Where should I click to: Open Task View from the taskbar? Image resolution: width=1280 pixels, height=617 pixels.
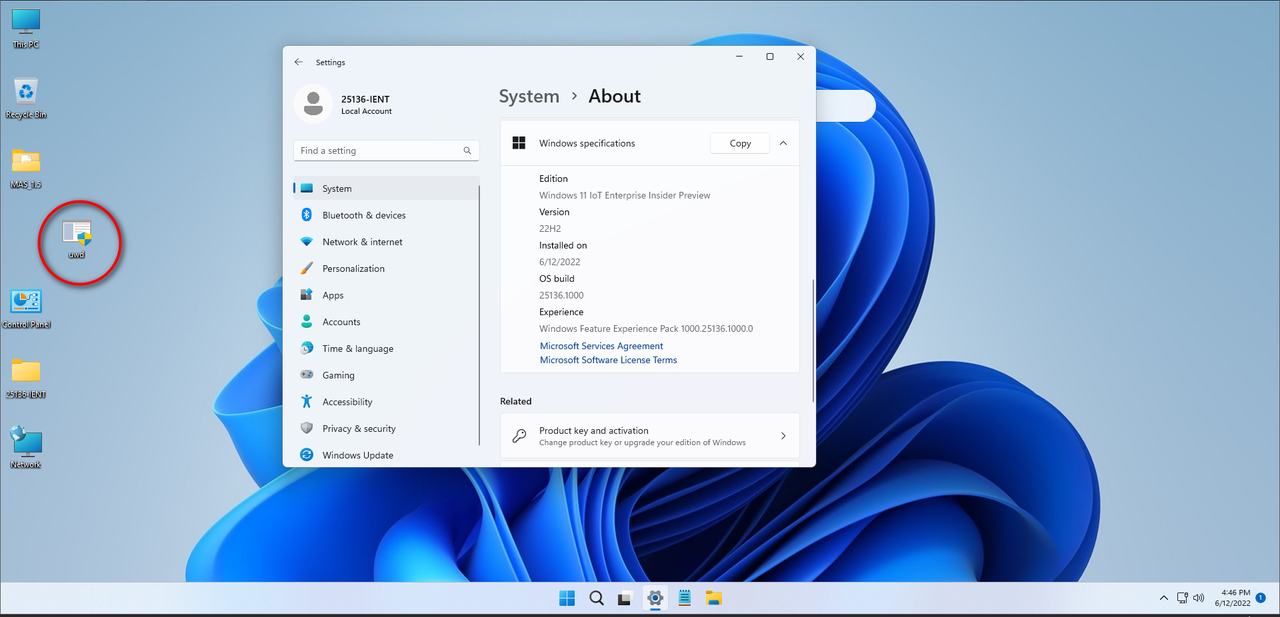(x=625, y=598)
